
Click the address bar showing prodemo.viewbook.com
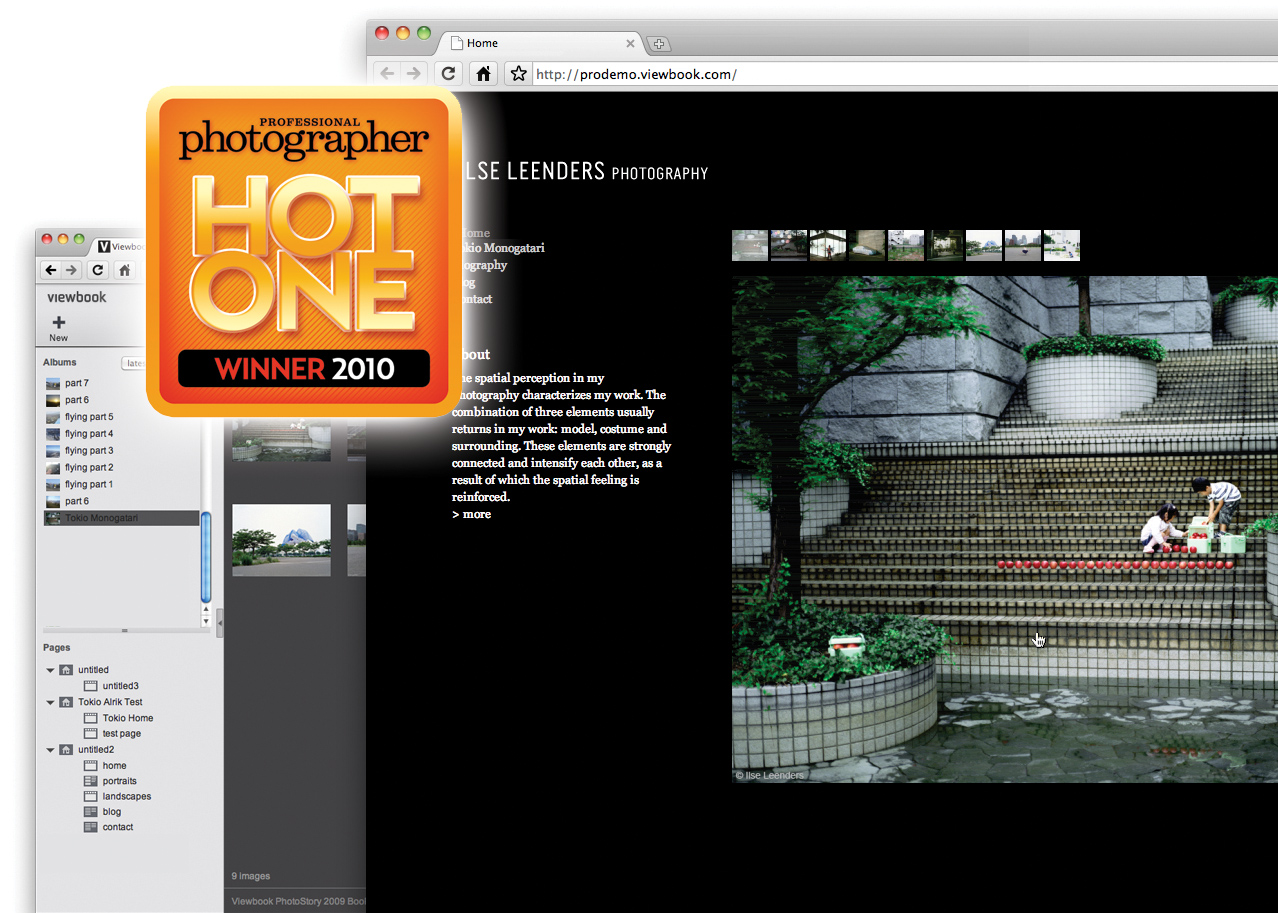tap(905, 74)
